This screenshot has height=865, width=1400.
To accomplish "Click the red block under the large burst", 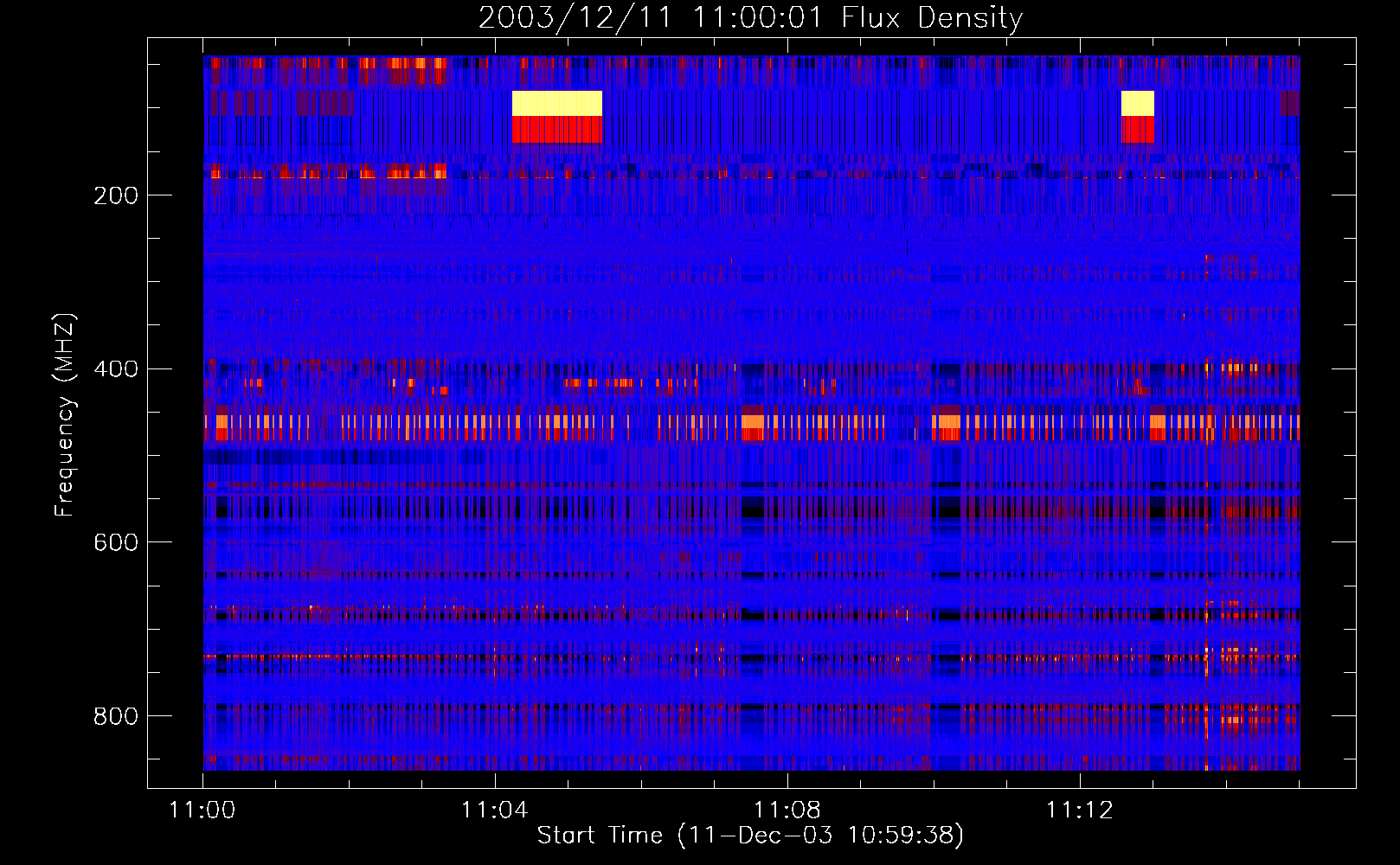I will click(556, 130).
